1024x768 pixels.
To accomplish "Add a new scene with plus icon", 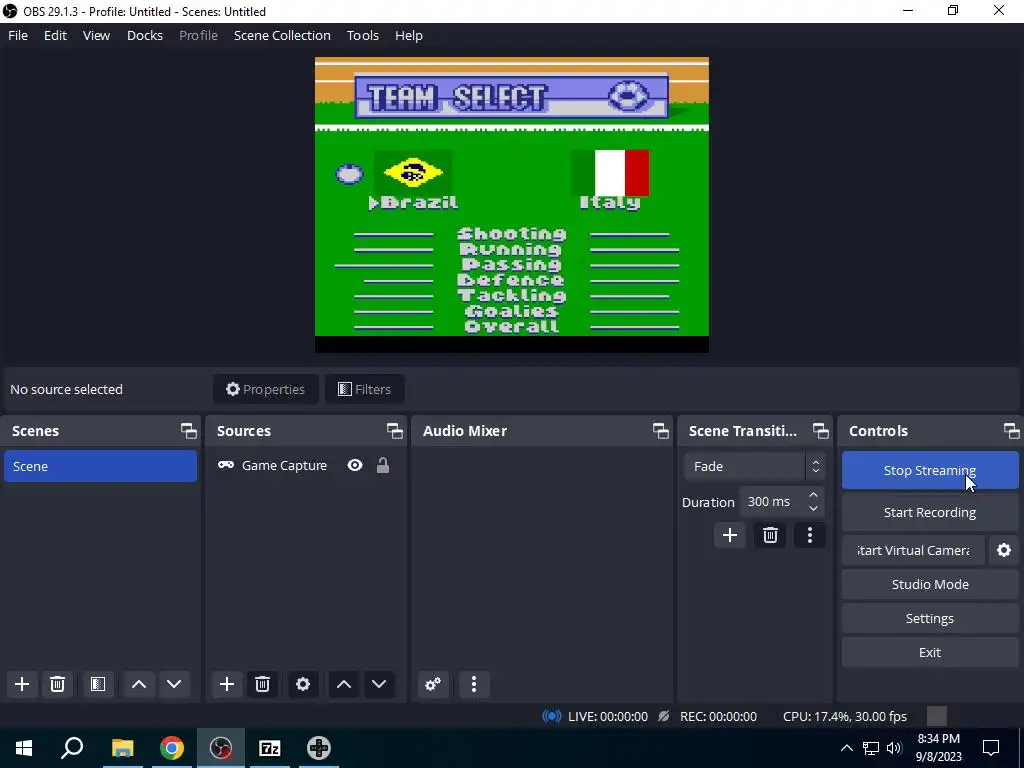I will [x=22, y=684].
